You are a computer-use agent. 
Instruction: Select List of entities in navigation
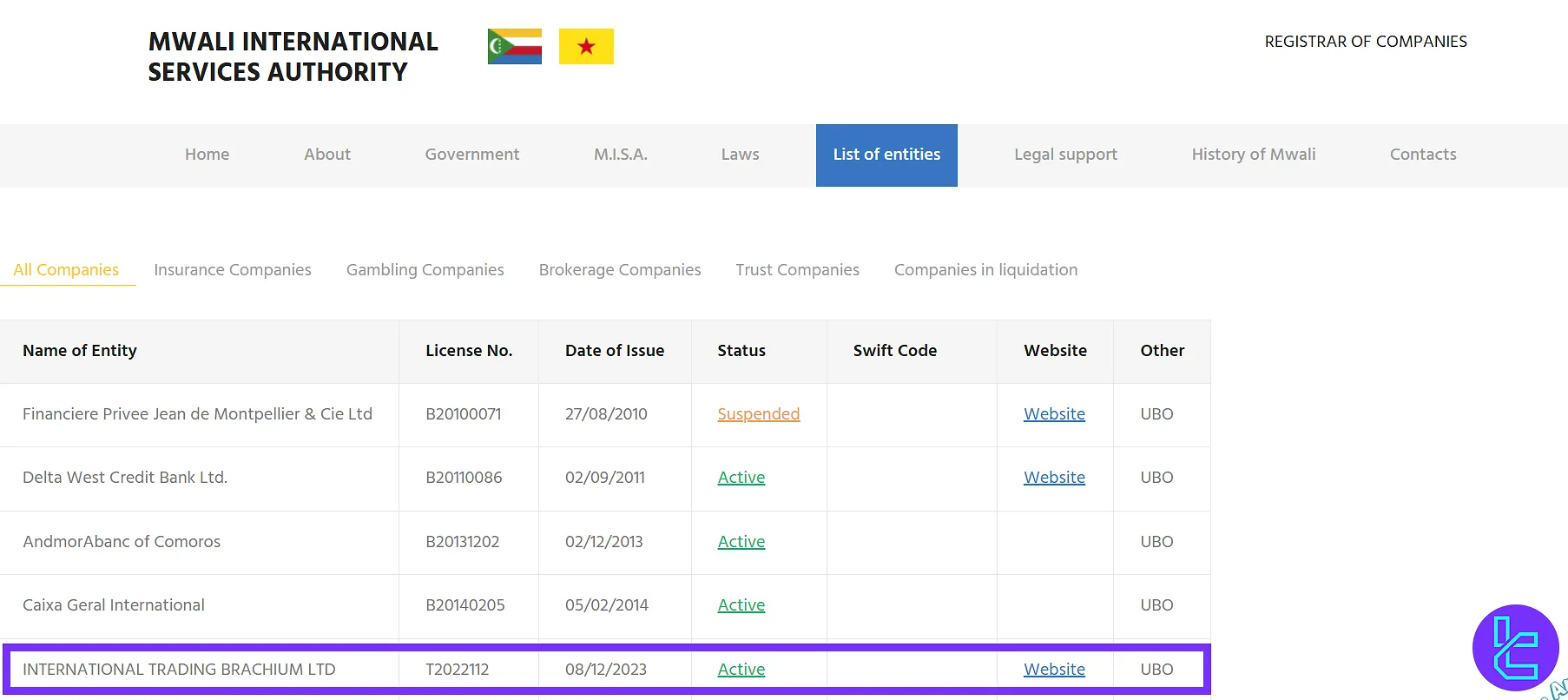(886, 155)
